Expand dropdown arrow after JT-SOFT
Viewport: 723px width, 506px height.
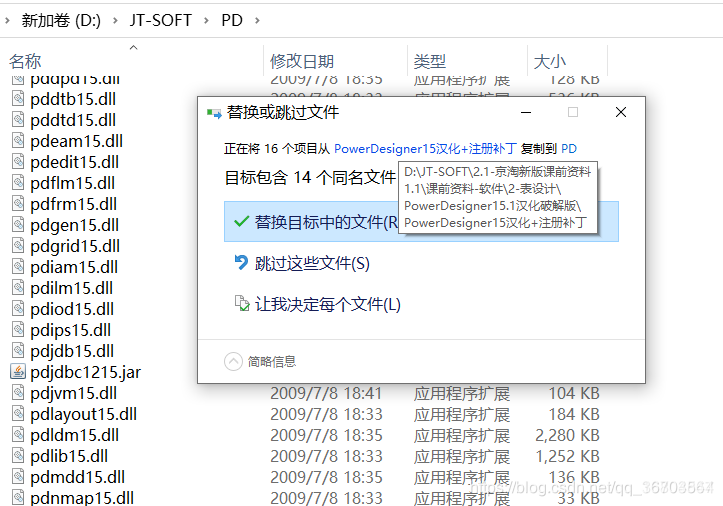[x=206, y=20]
